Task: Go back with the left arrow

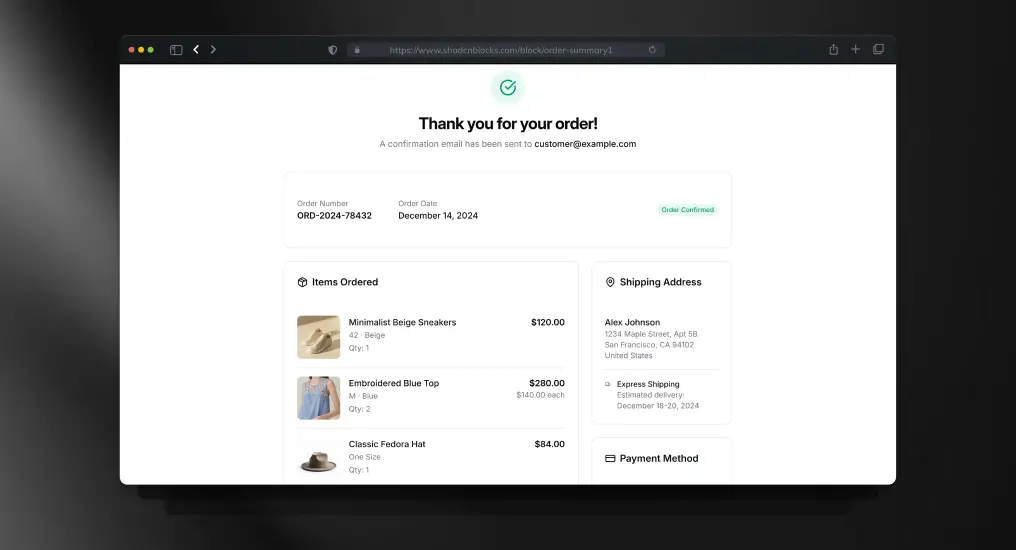Action: (x=196, y=49)
